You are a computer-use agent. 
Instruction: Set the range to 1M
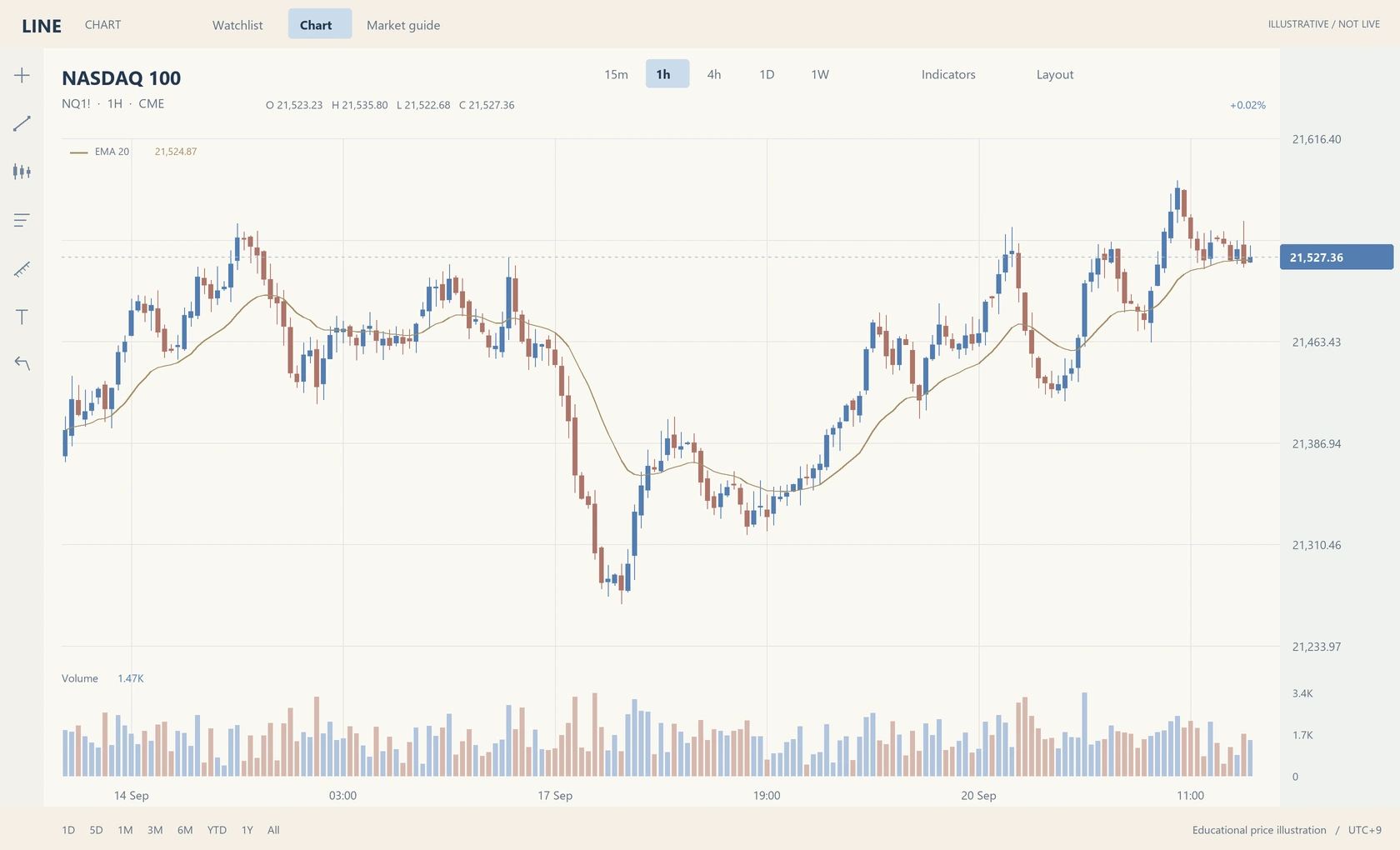point(125,830)
